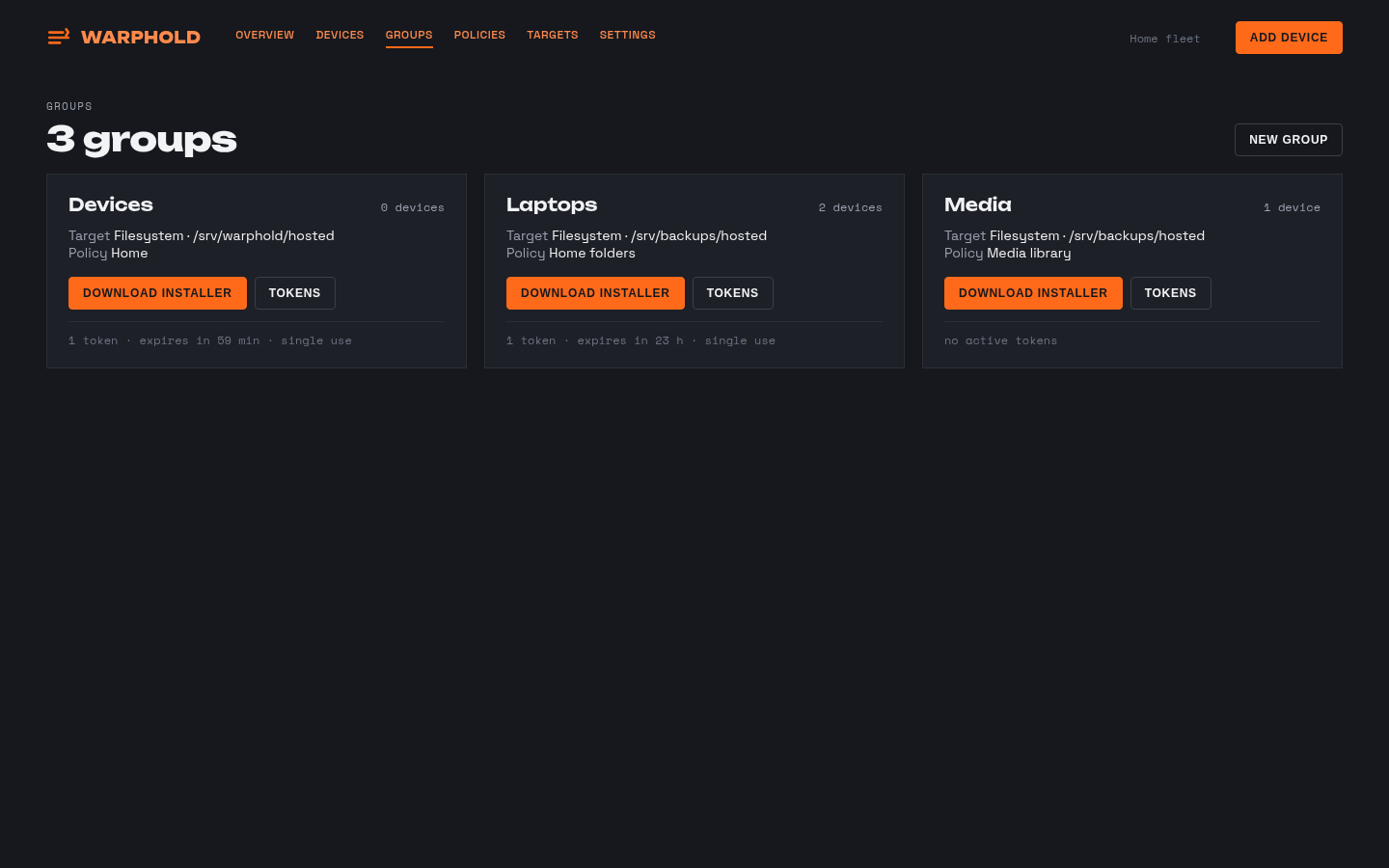Click 'expires in 59 min' token status
Image resolution: width=1389 pixels, height=868 pixels.
[200, 340]
